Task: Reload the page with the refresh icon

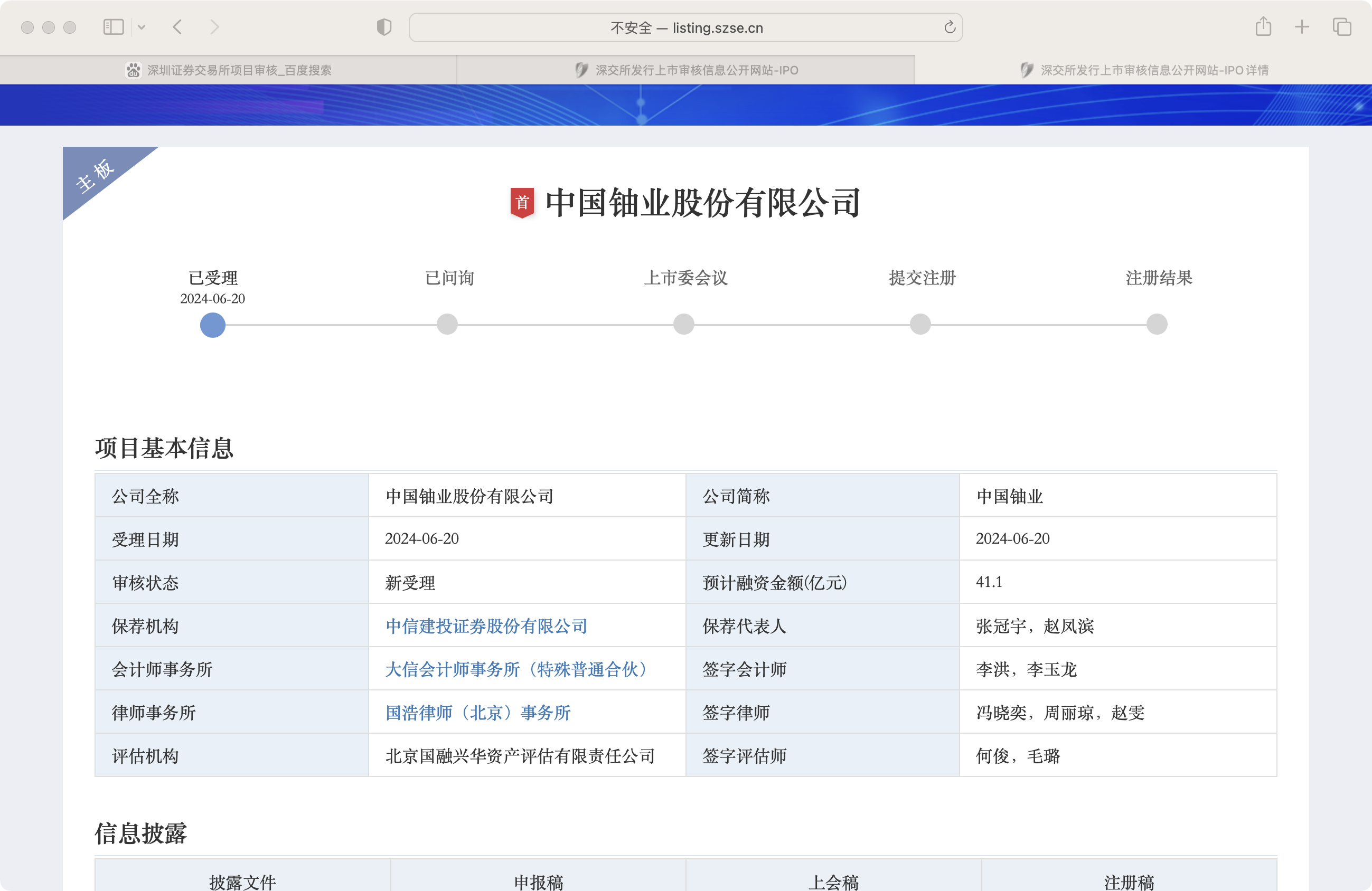Action: (950, 27)
